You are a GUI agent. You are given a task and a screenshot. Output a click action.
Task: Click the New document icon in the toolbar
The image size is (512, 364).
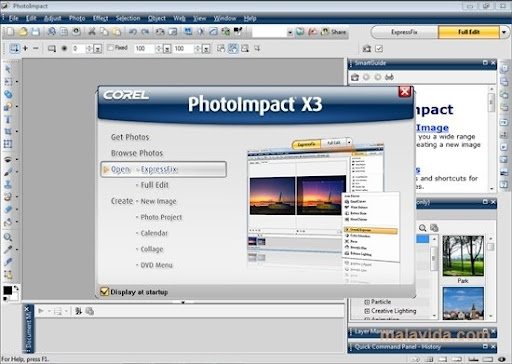coord(11,32)
